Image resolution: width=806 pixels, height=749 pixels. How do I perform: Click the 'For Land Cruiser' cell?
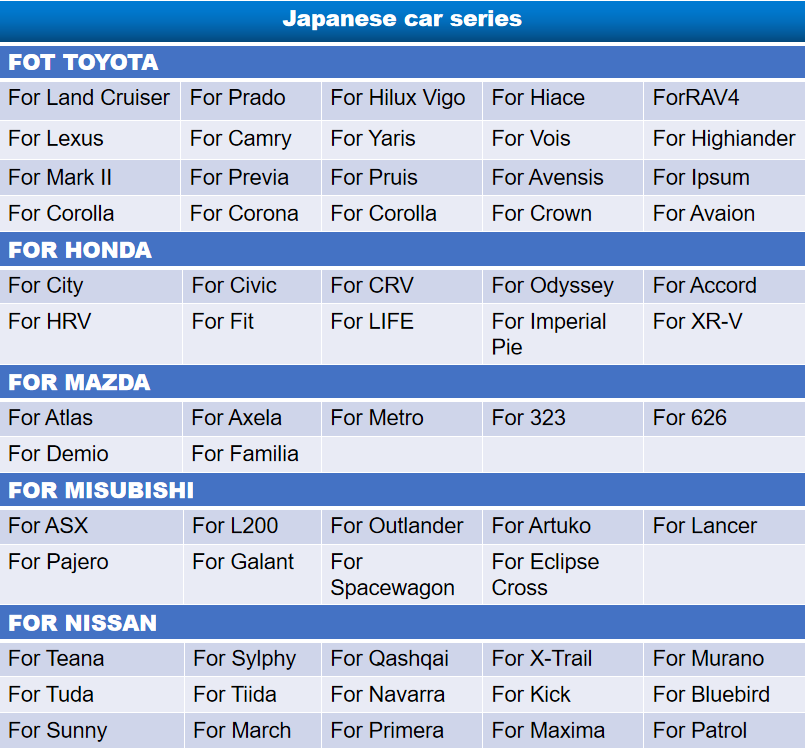point(89,98)
